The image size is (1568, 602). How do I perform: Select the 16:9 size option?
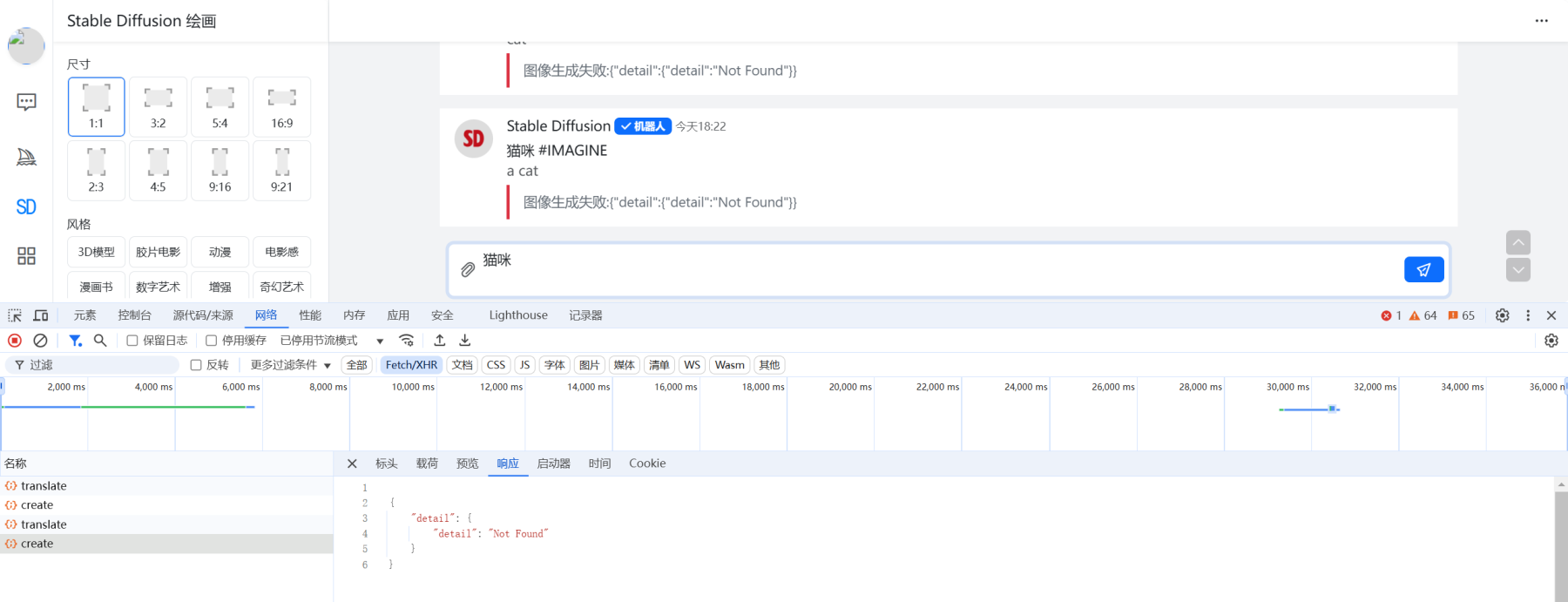tap(281, 106)
